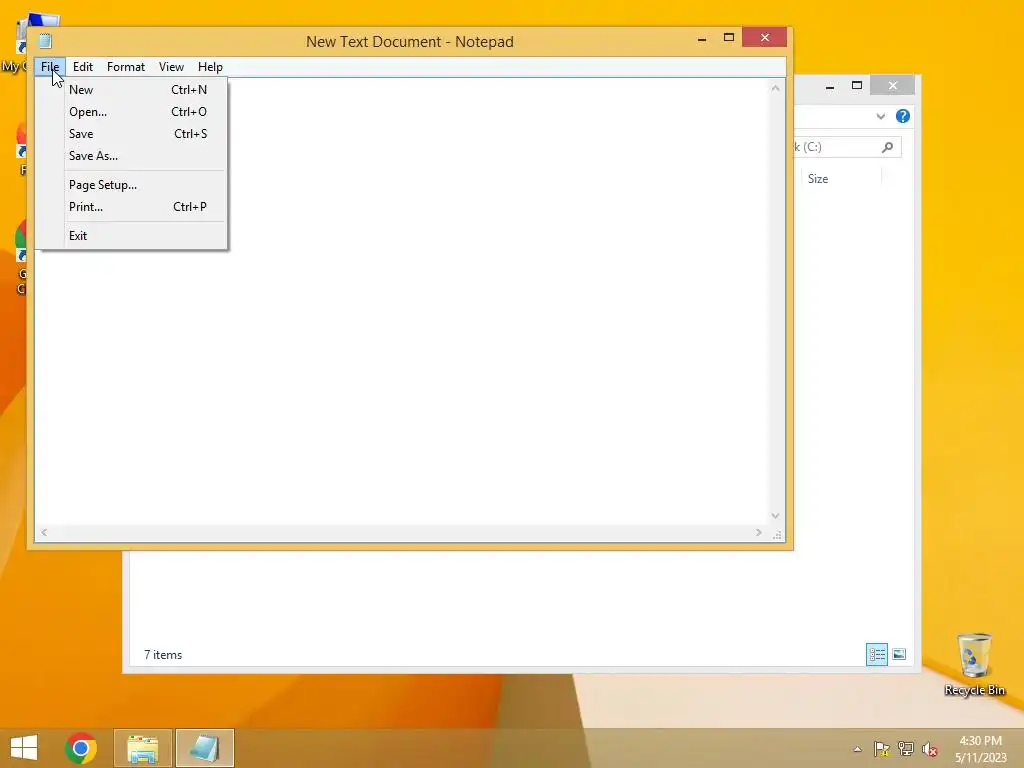The image size is (1024, 768).
Task: Click Notepad horizontal scrollbar left arrow
Action: pyautogui.click(x=44, y=532)
